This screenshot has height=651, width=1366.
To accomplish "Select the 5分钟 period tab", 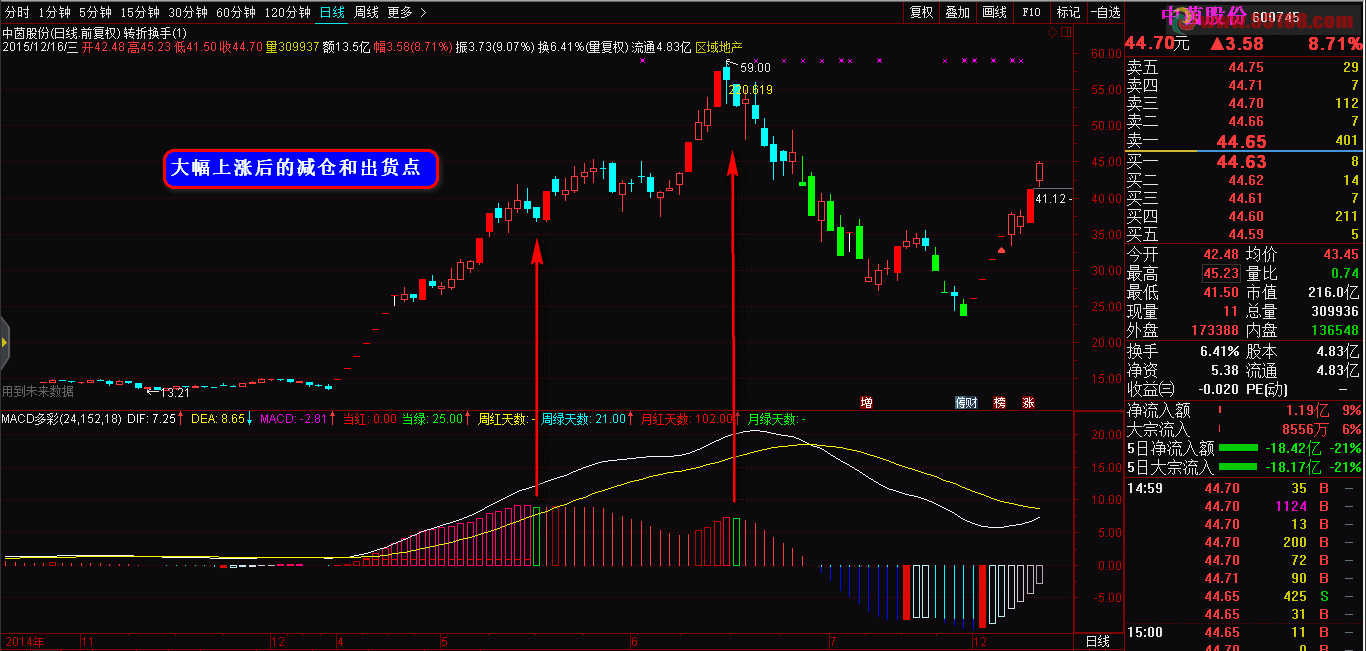I will [x=95, y=12].
